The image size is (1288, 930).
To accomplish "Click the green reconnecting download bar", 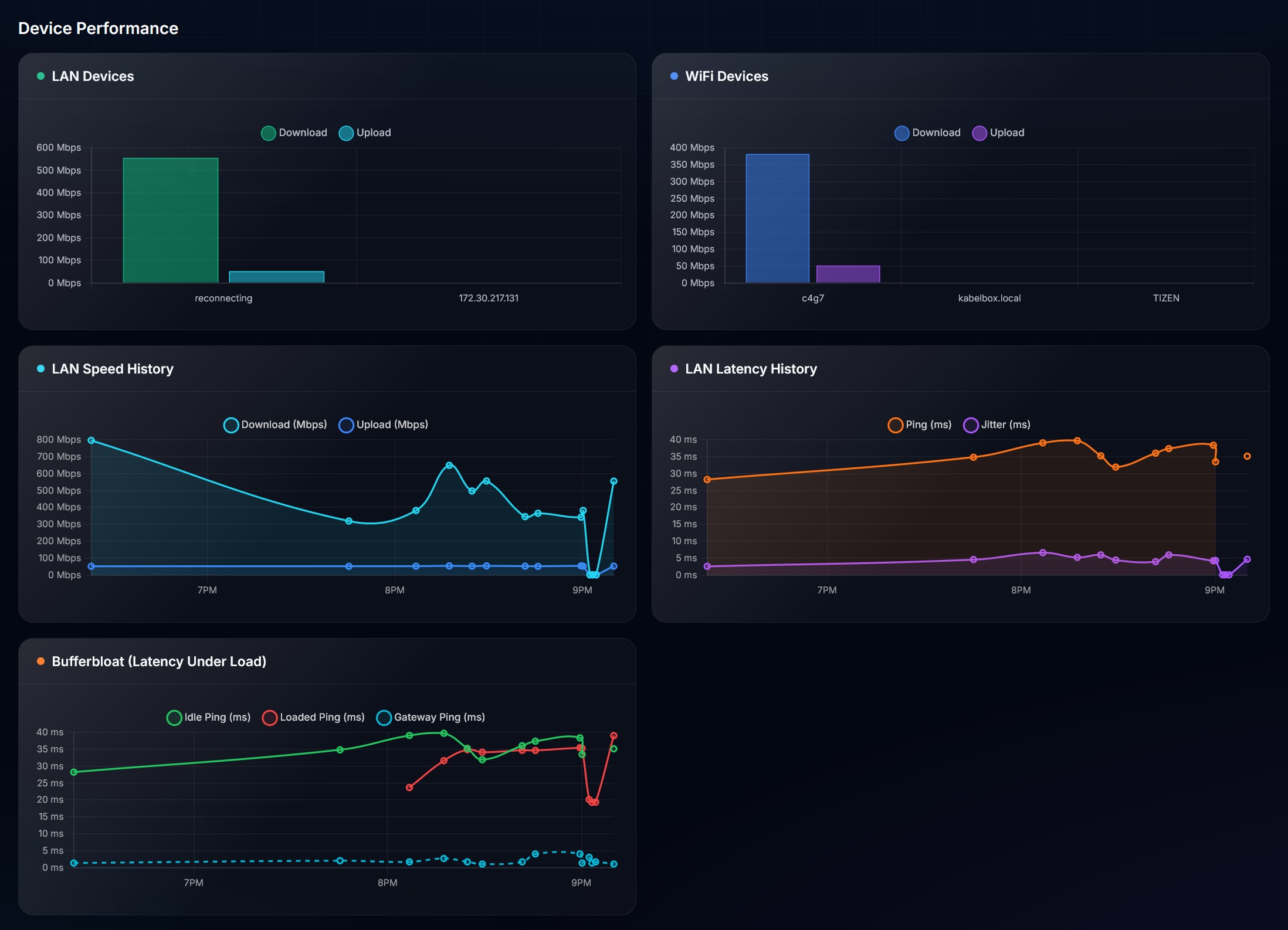I will pyautogui.click(x=171, y=220).
